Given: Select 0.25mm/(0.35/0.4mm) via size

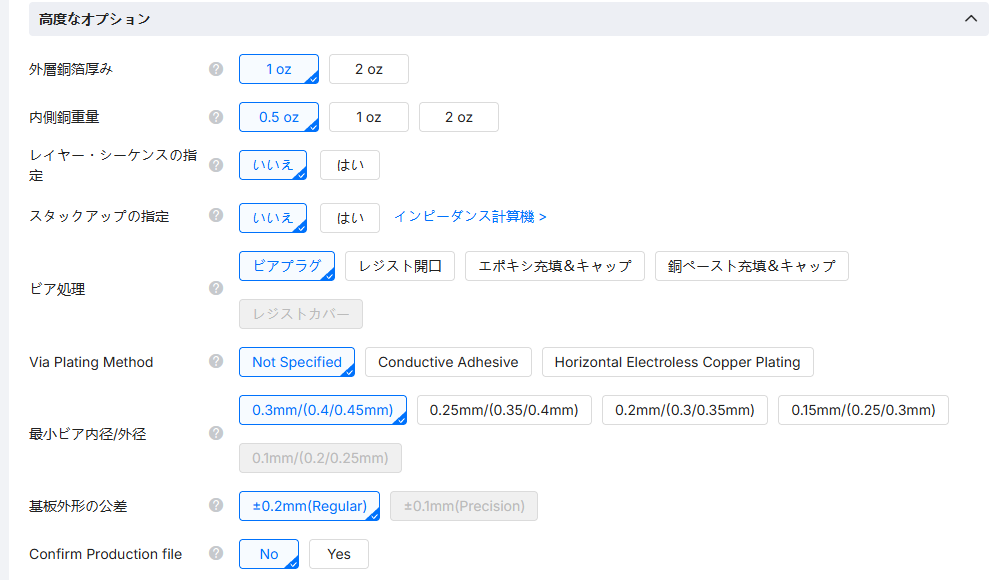Looking at the screenshot, I should [x=504, y=410].
